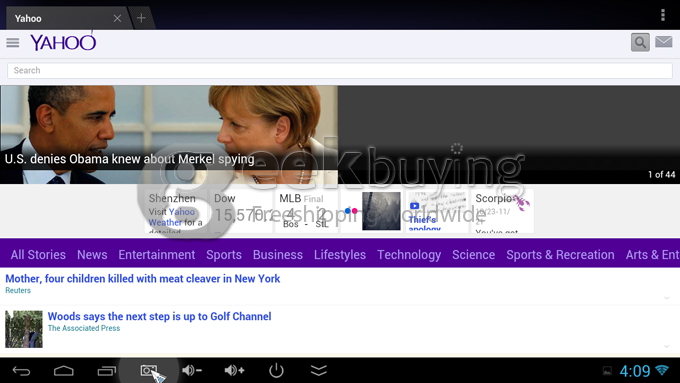680x383 pixels.
Task: Open the Dow stock card
Action: pos(241,212)
